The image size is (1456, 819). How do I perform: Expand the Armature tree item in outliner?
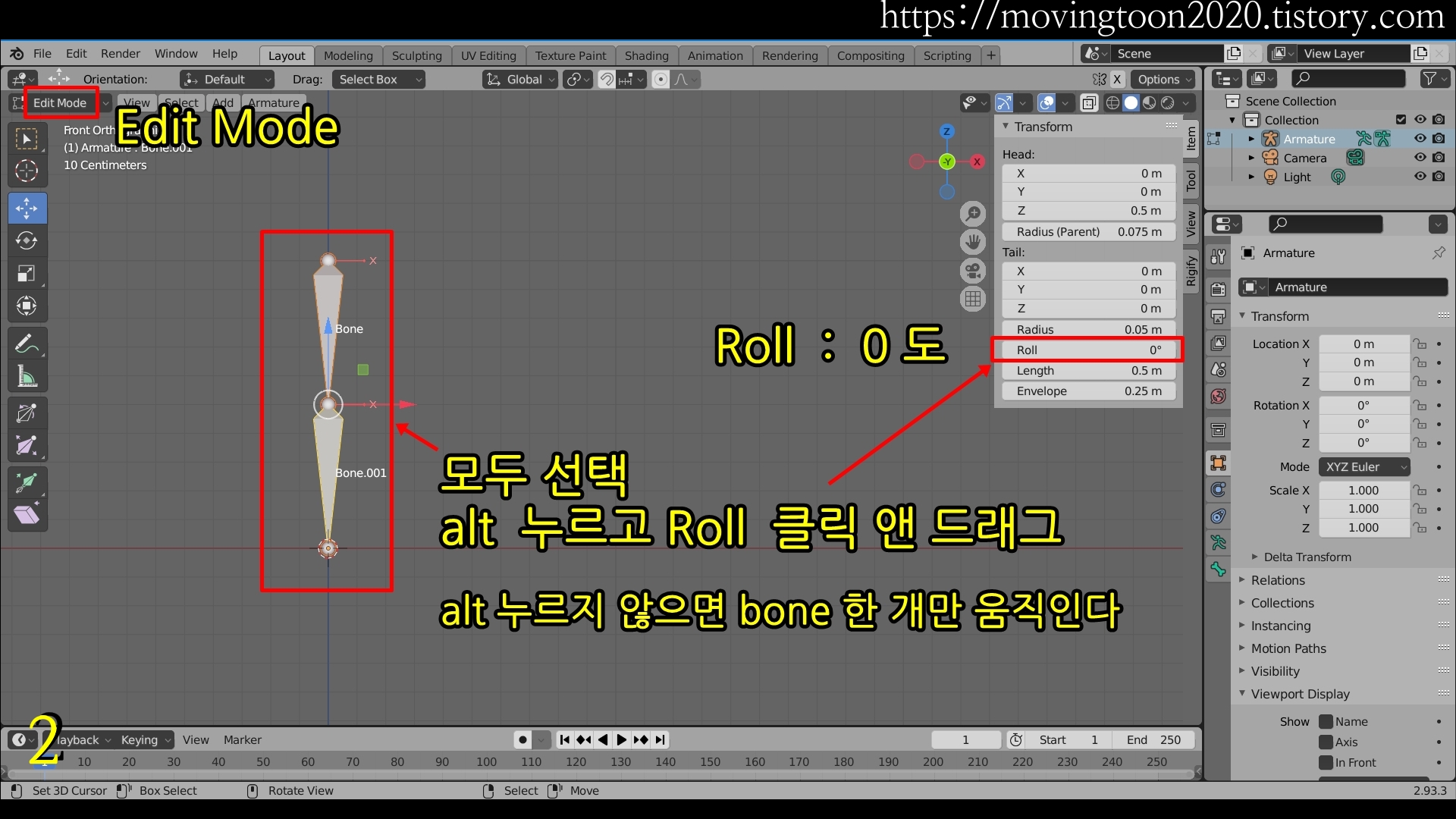click(1251, 139)
